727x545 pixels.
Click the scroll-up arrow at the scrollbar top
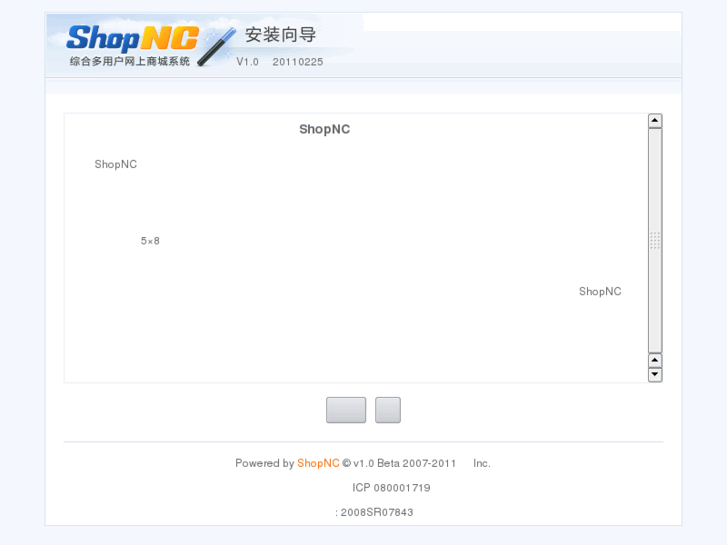(655, 121)
